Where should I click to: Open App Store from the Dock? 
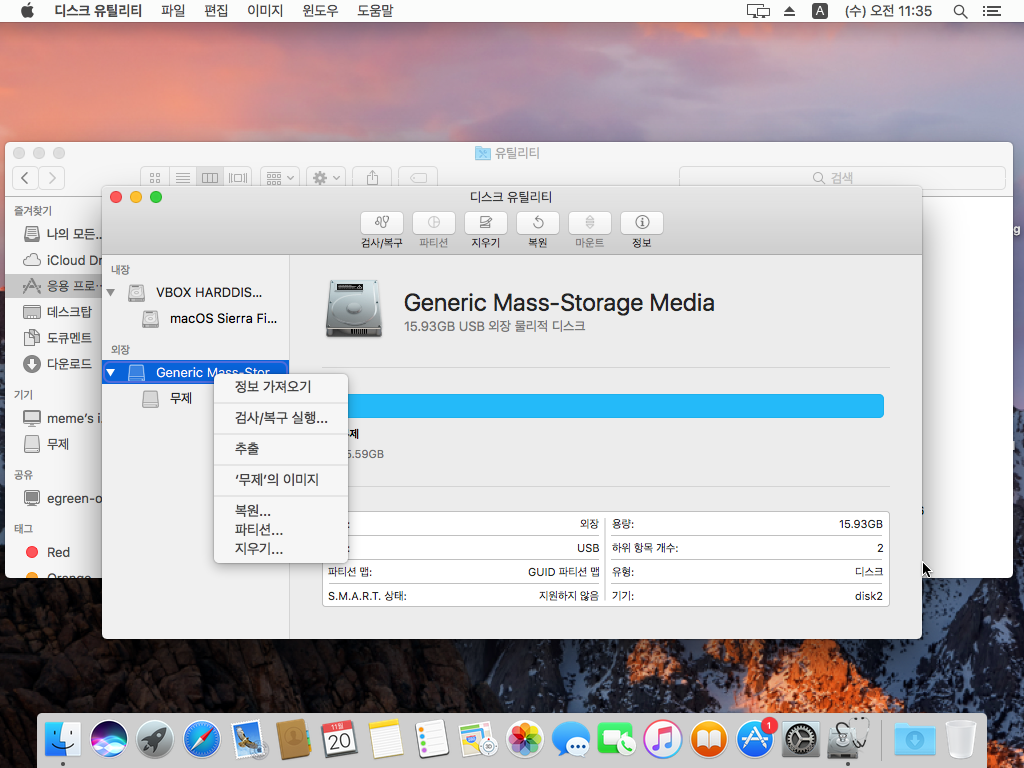pos(756,739)
